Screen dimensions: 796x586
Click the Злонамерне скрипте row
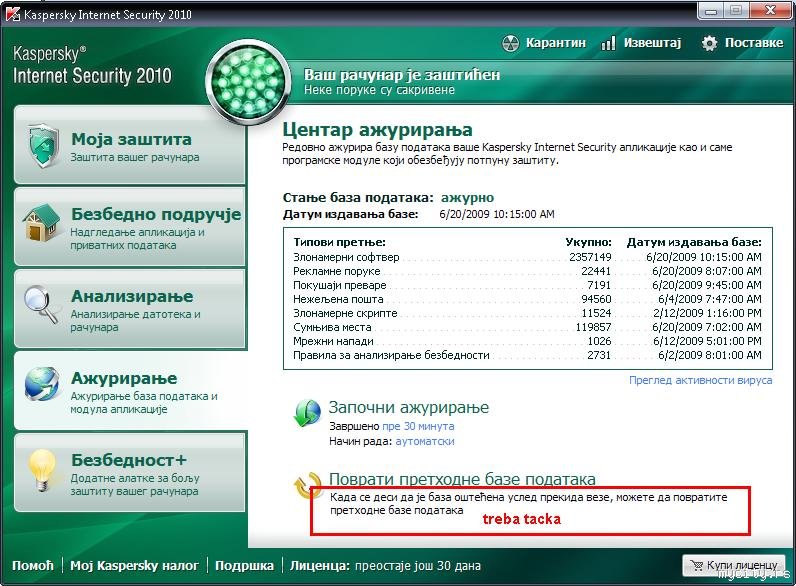pyautogui.click(x=527, y=313)
